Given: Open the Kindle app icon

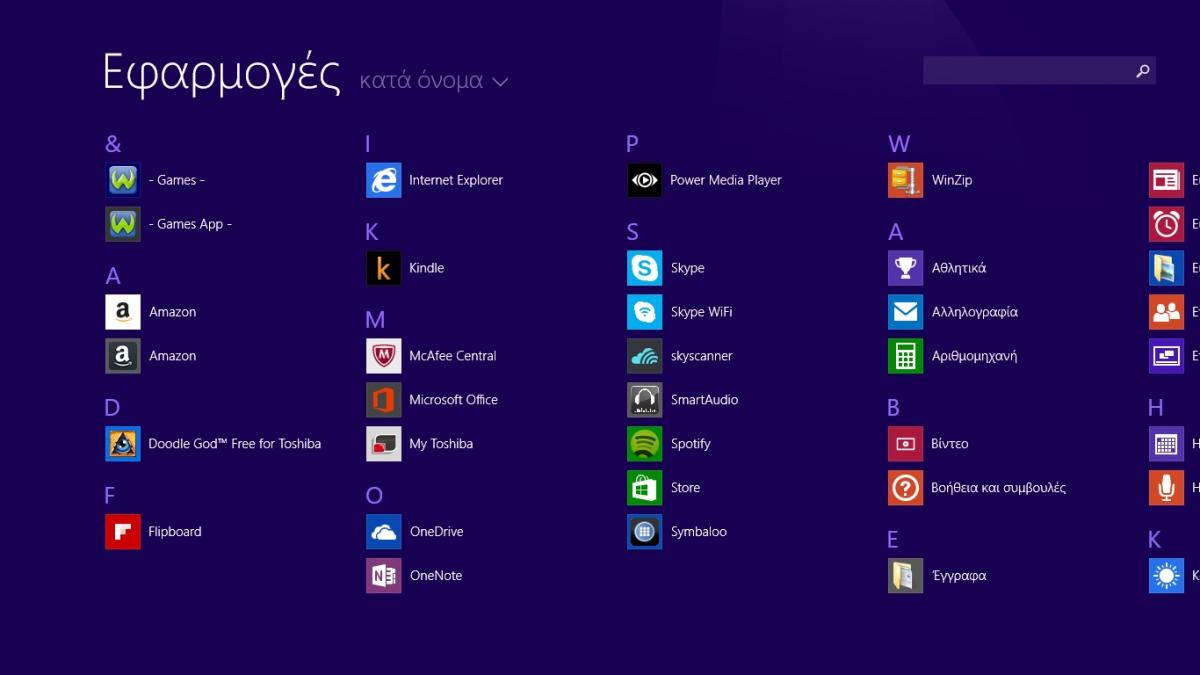Looking at the screenshot, I should click(384, 268).
